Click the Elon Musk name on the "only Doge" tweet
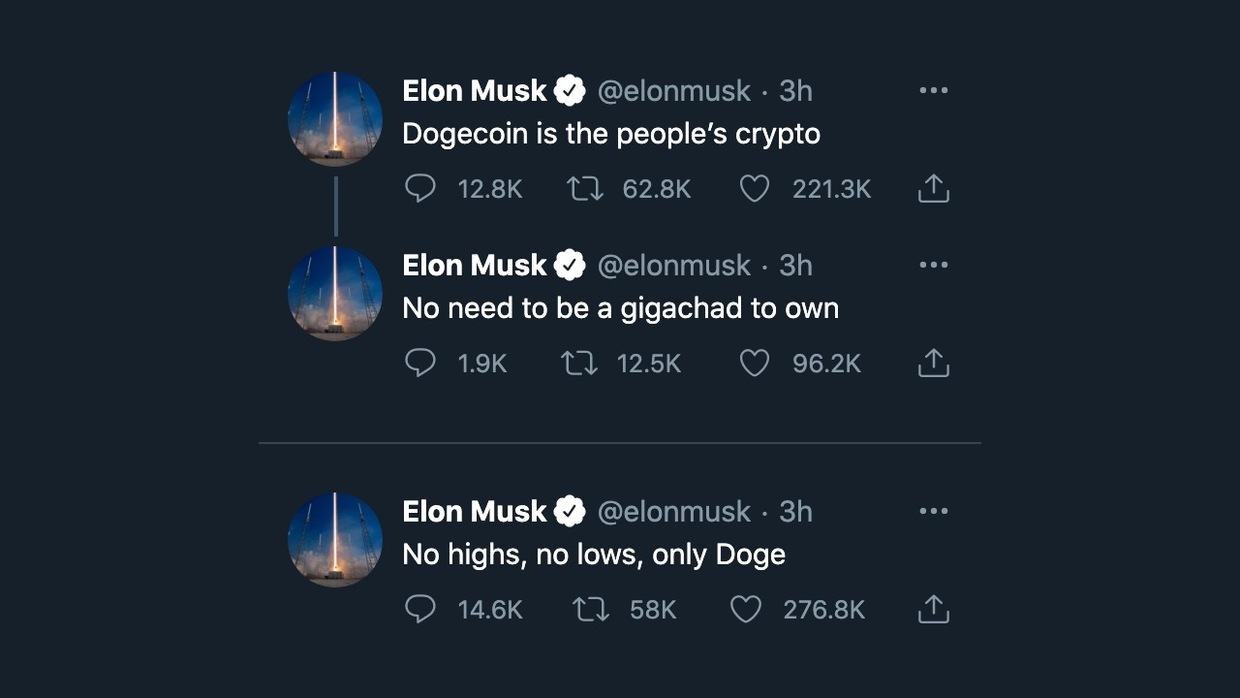Image resolution: width=1240 pixels, height=698 pixels. (x=474, y=511)
